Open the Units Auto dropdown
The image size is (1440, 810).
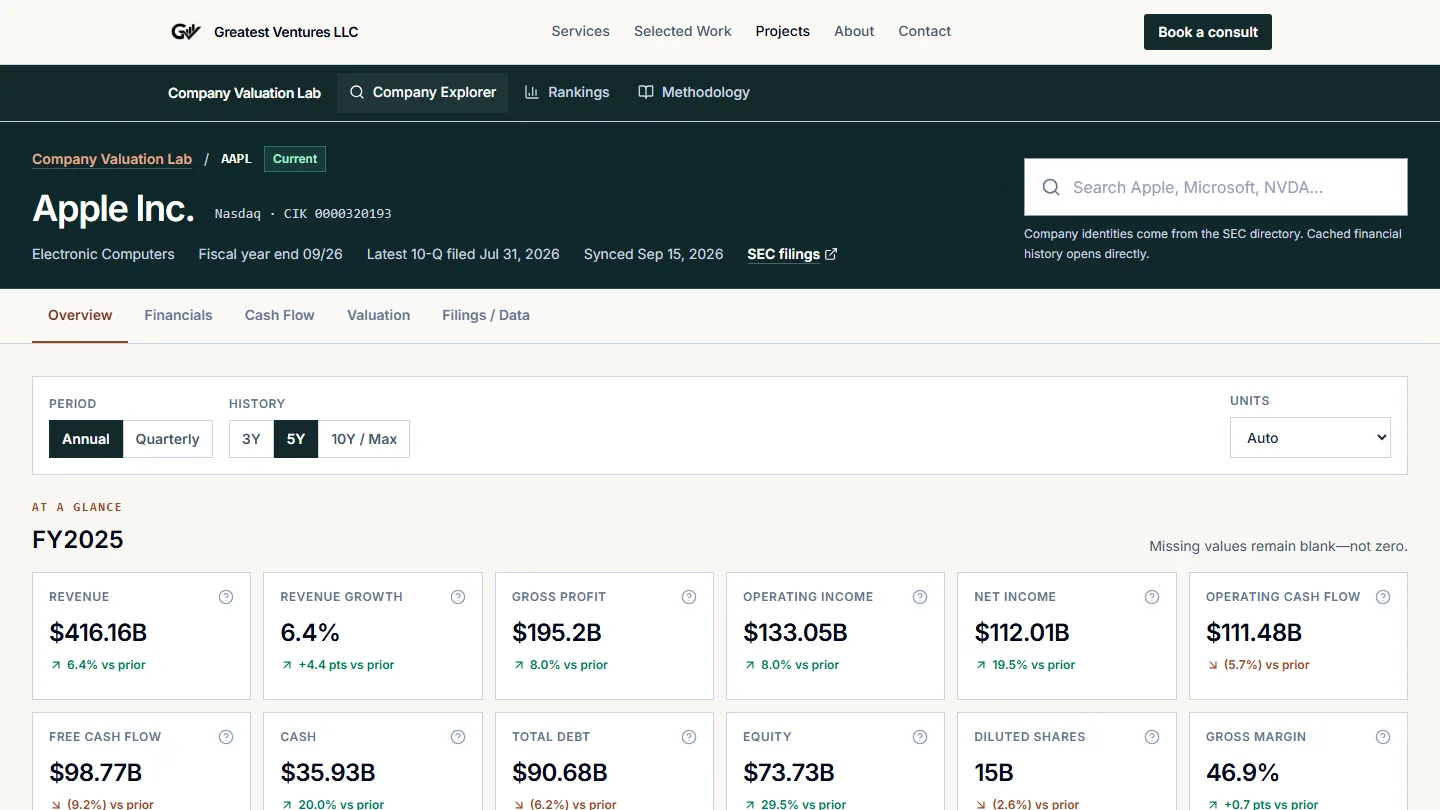[1310, 438]
